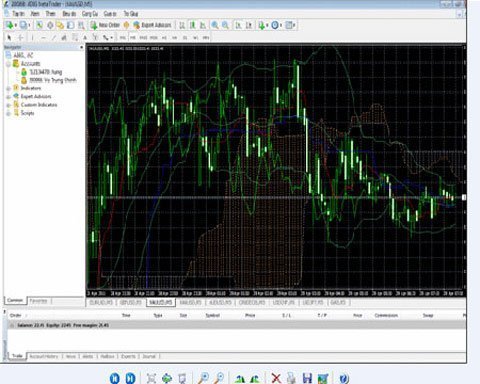Screen dimensions: 480x384
Task: Open the indicators list dropdown
Action: [x=262, y=25]
